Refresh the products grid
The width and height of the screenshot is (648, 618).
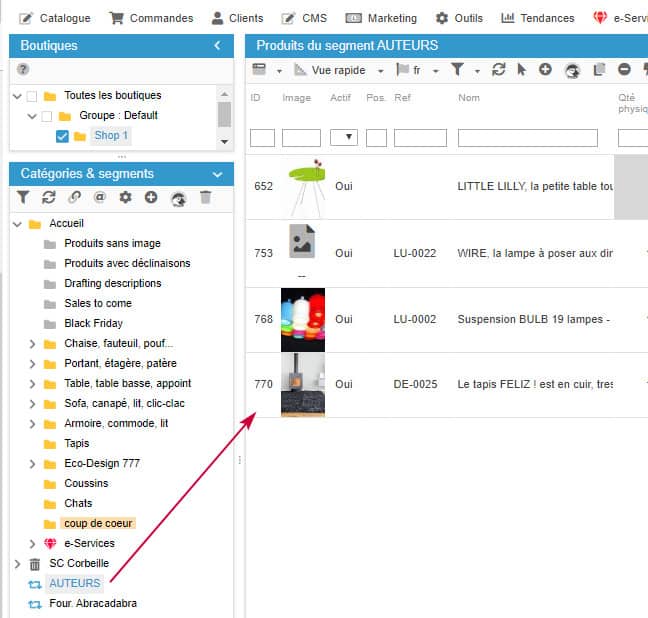coord(499,70)
